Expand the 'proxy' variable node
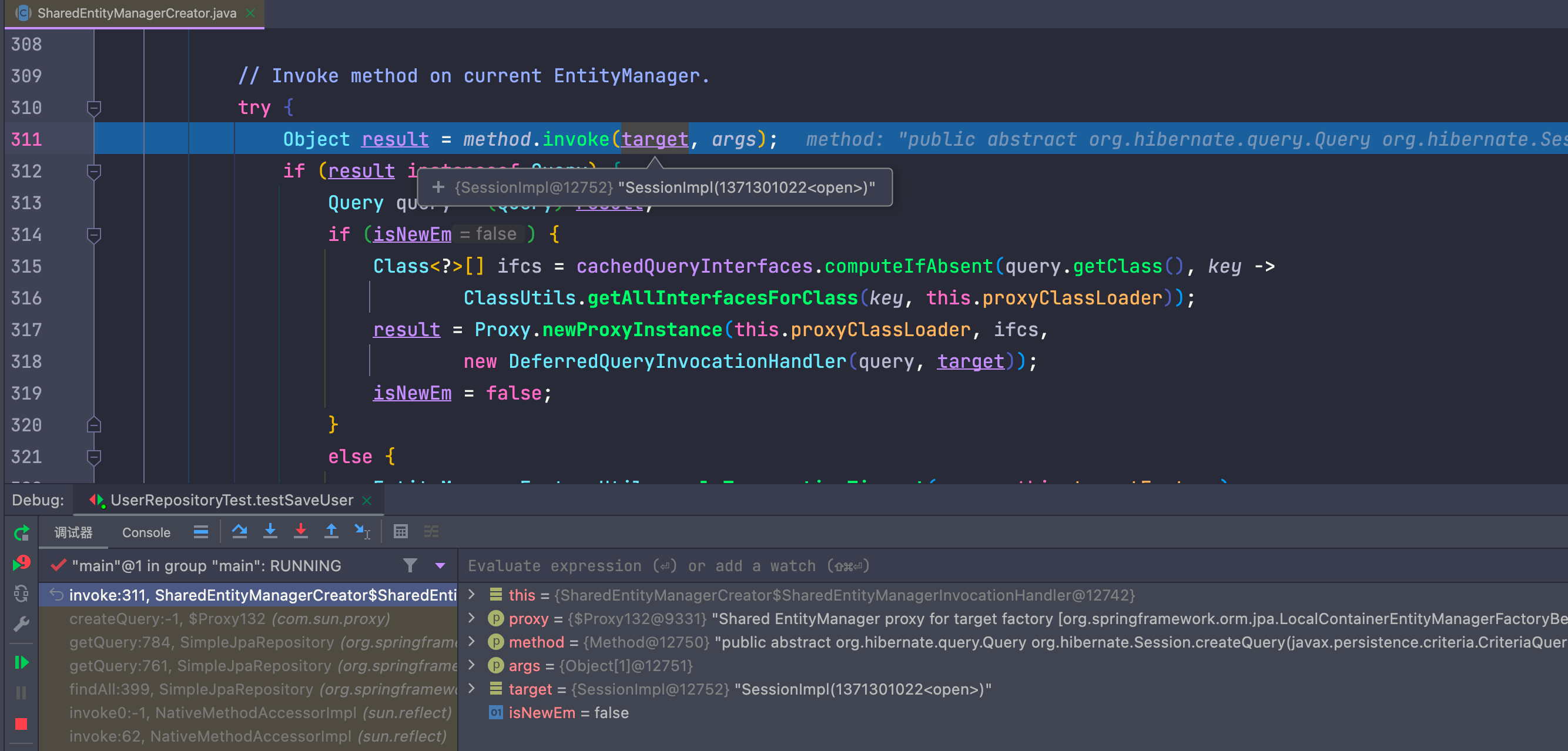 [471, 618]
